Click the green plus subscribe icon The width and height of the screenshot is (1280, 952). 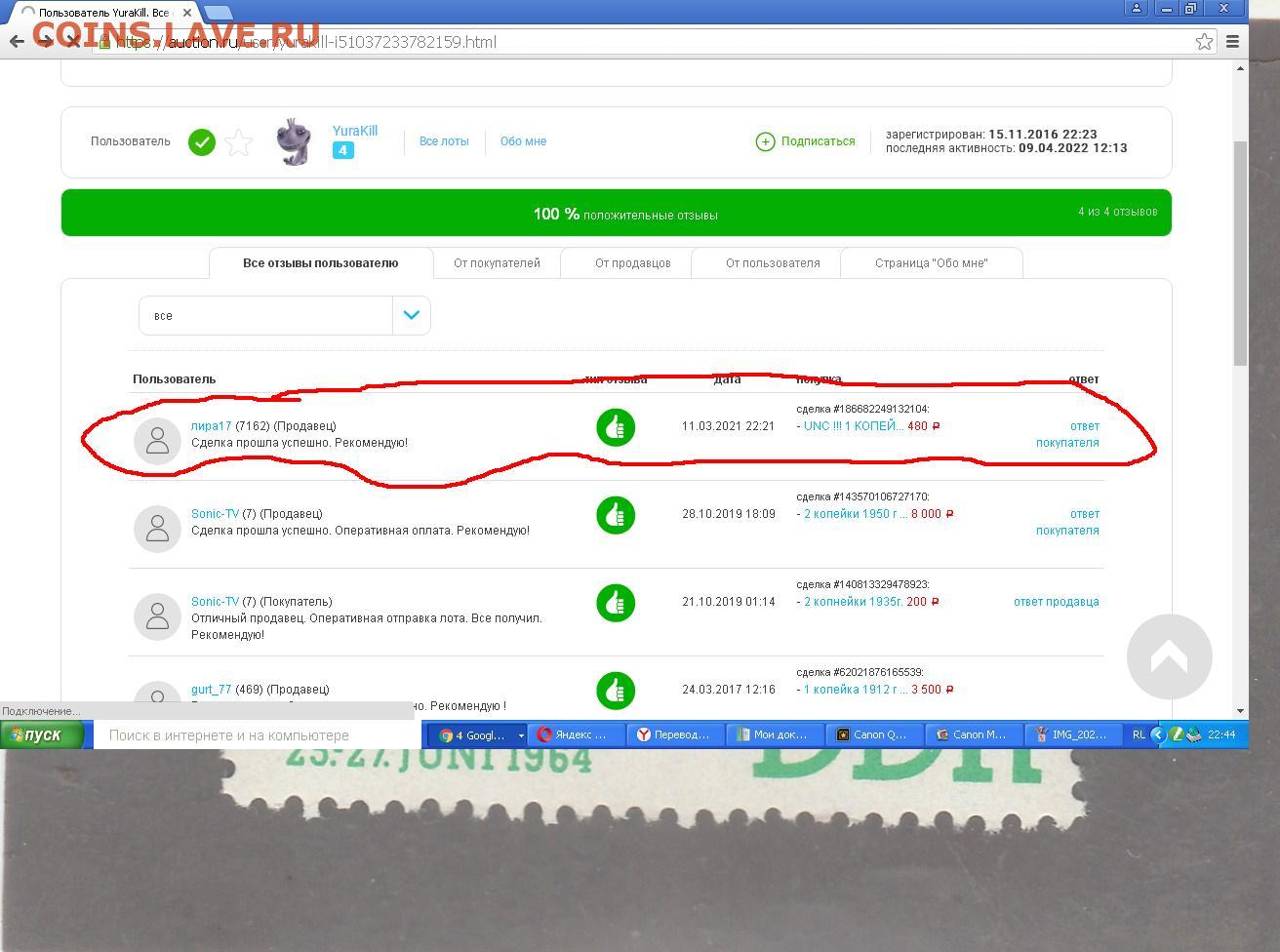click(x=765, y=141)
